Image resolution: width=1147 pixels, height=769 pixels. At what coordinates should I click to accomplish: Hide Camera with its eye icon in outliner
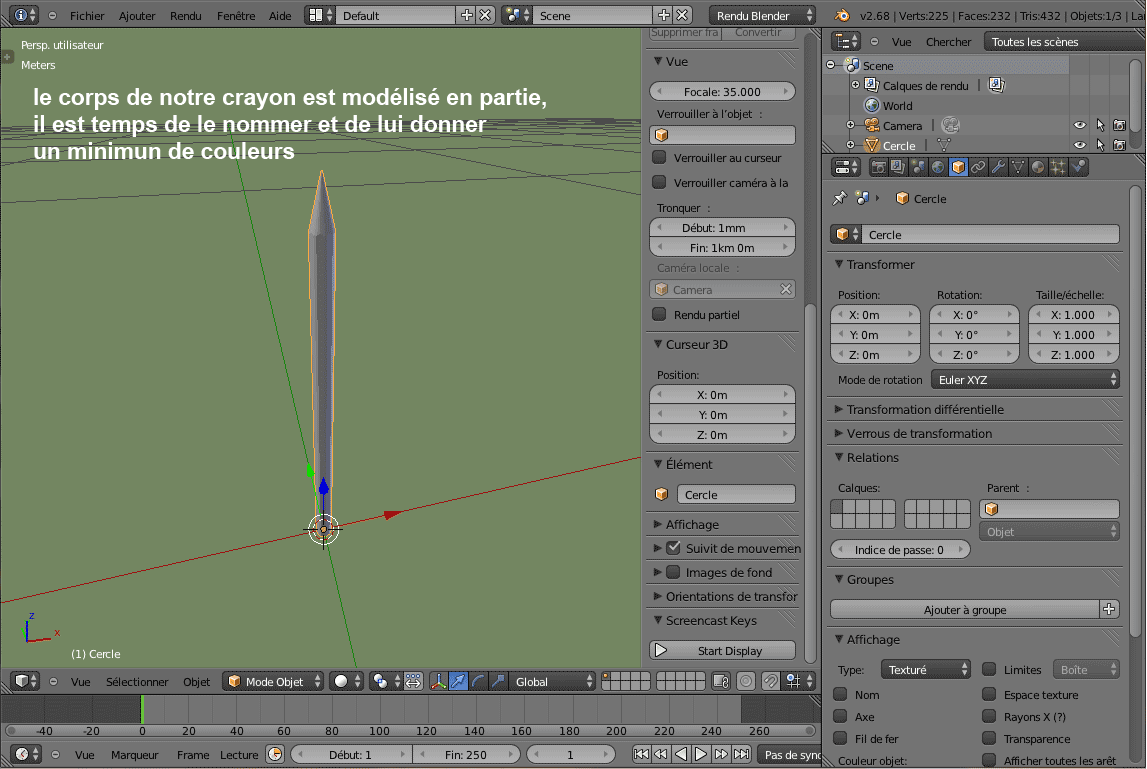1080,125
